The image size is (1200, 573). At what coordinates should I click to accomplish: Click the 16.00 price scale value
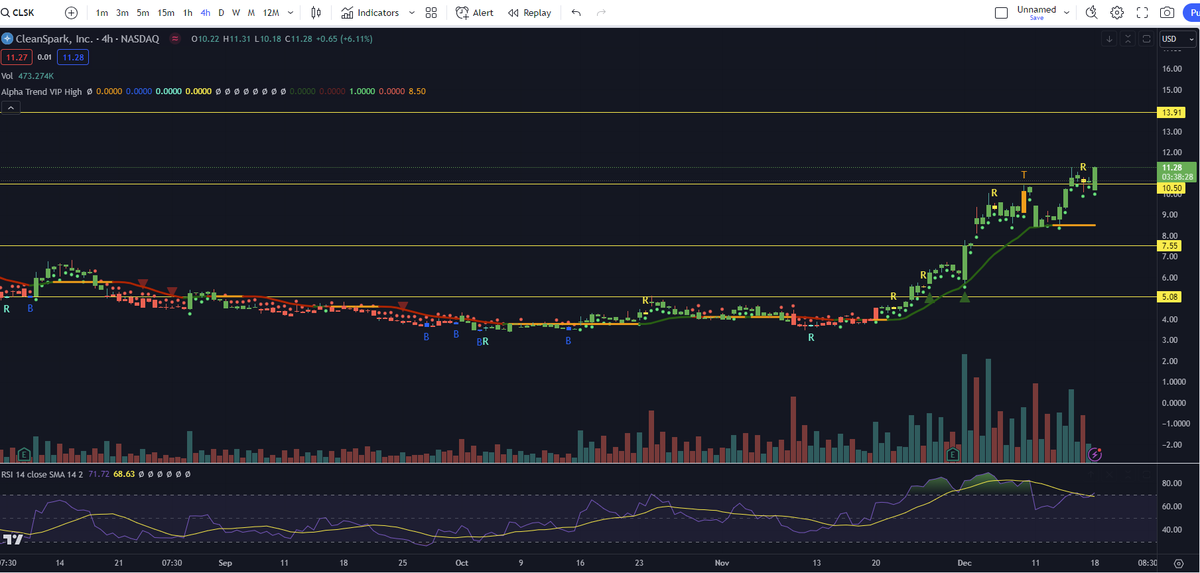[1172, 68]
